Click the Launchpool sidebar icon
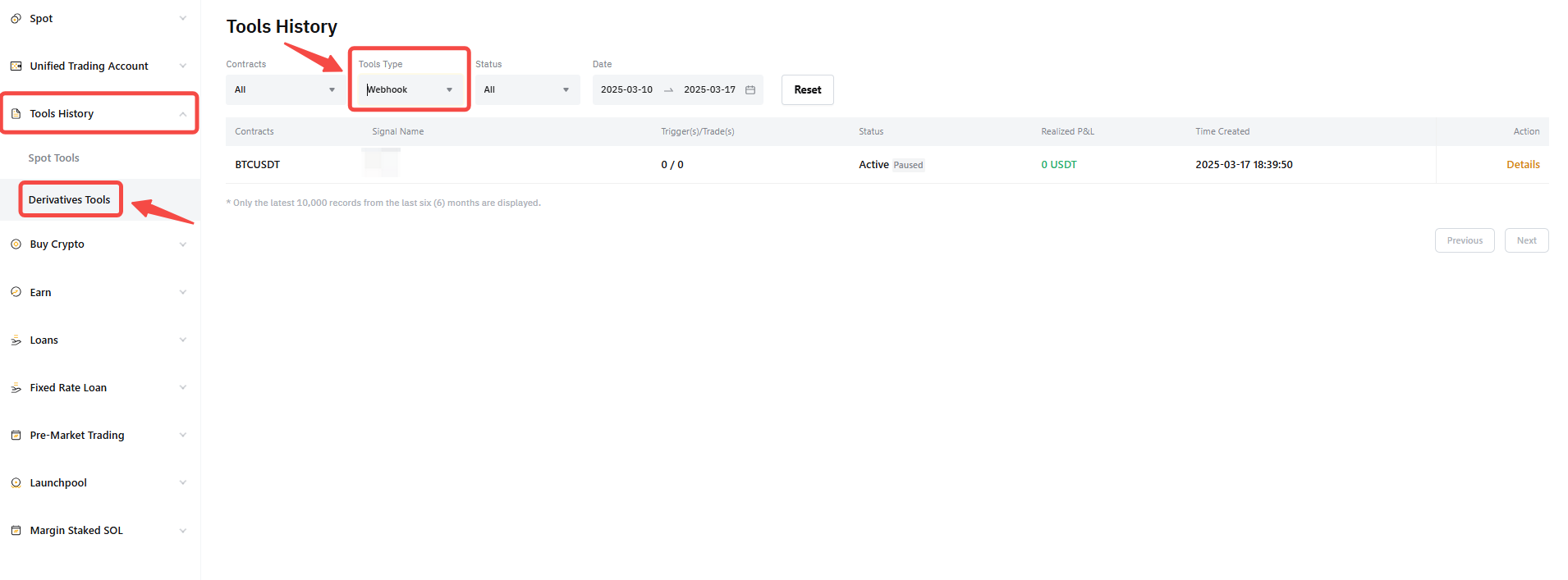Viewport: 1568px width, 580px height. 16,483
